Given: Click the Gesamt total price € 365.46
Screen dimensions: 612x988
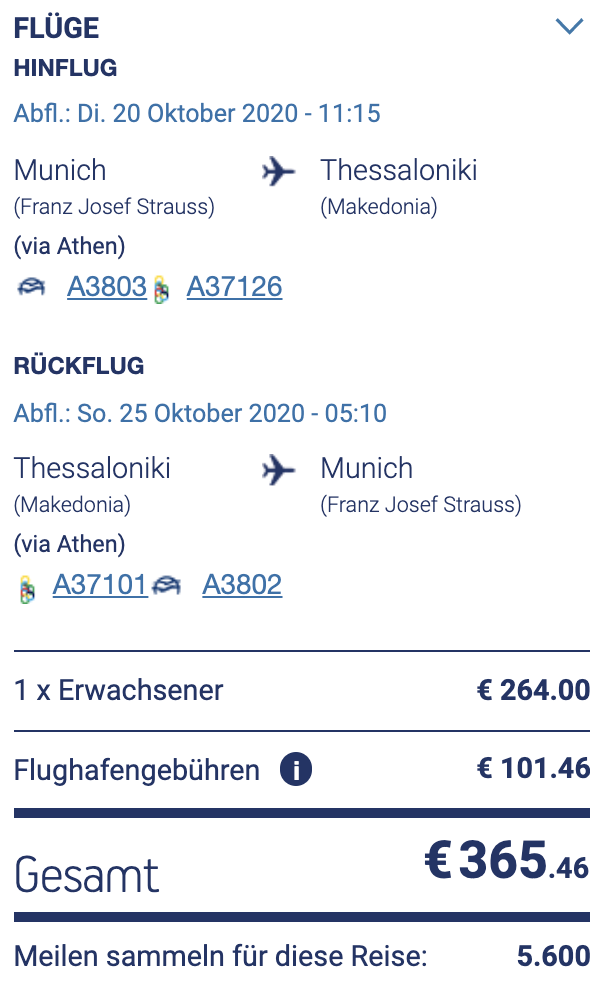Looking at the screenshot, I should [507, 863].
